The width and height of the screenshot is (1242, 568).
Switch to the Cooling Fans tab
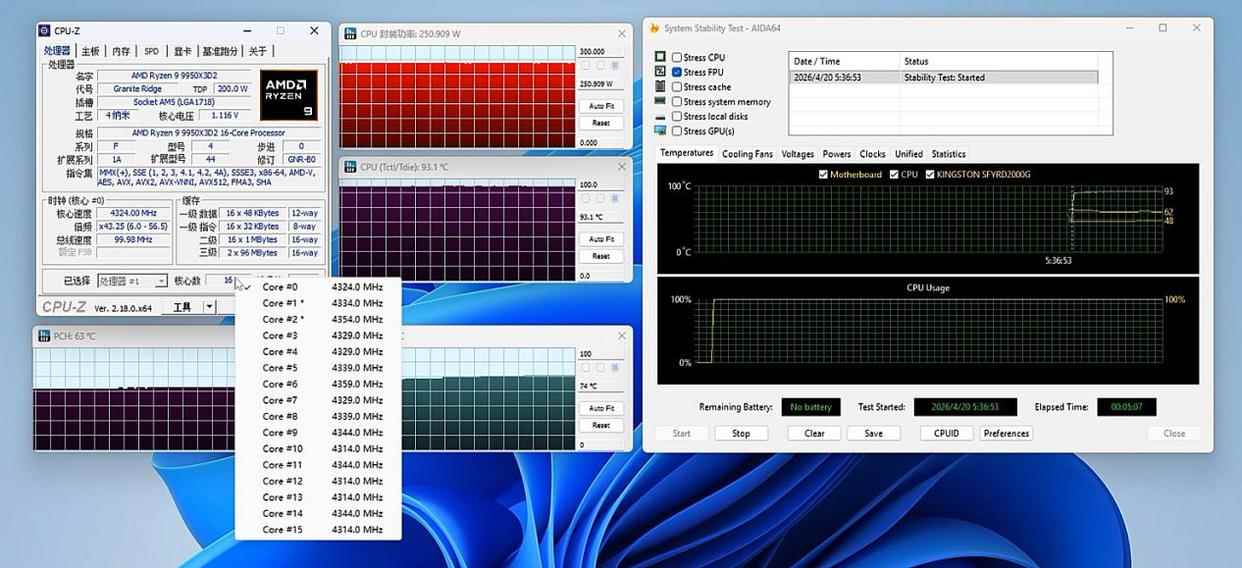pos(747,154)
